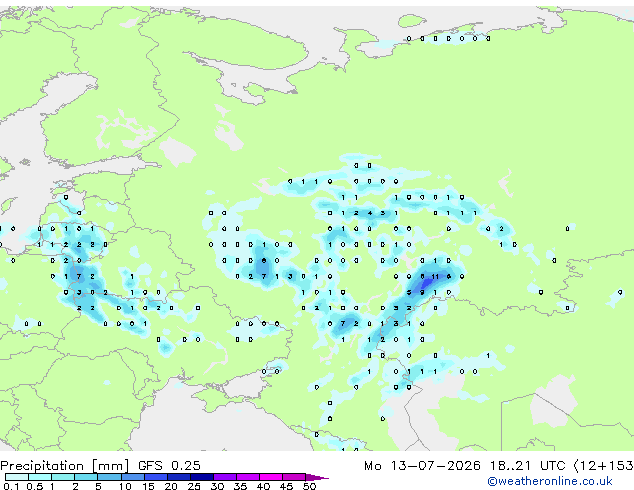This screenshot has width=634, height=490.
Task: Click the legend label '0.1'
Action: (11, 486)
